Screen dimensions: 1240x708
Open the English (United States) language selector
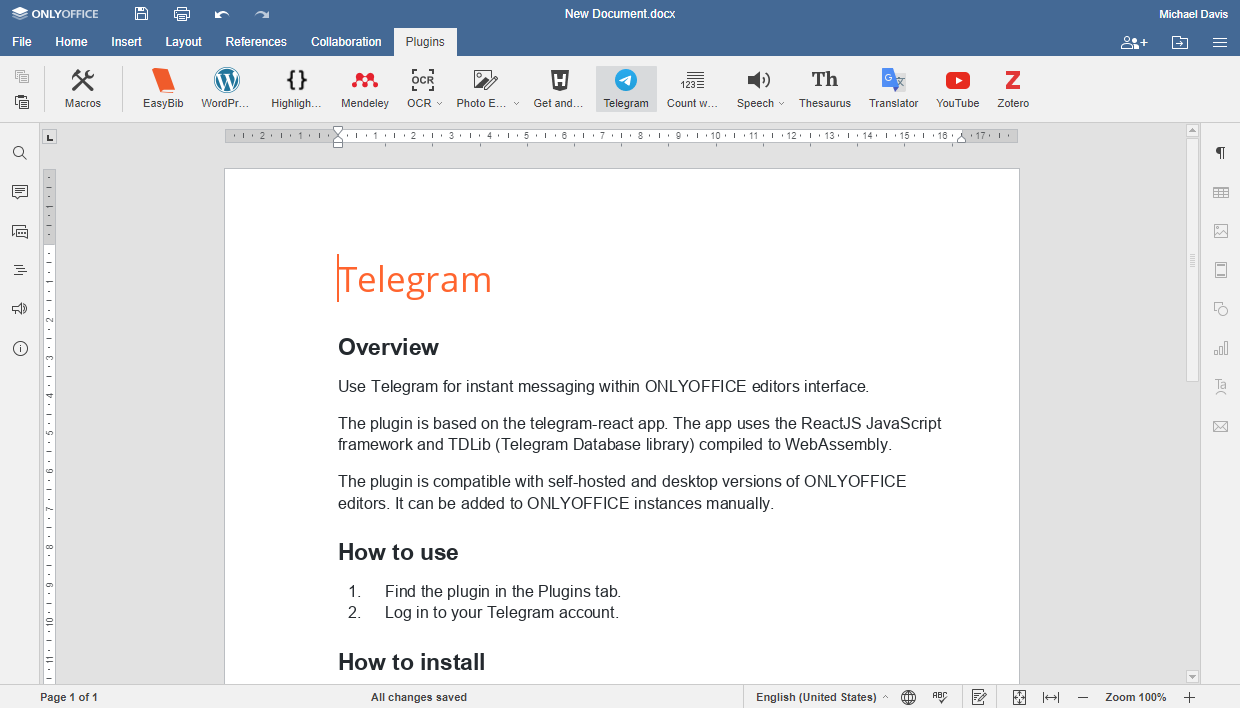click(822, 697)
